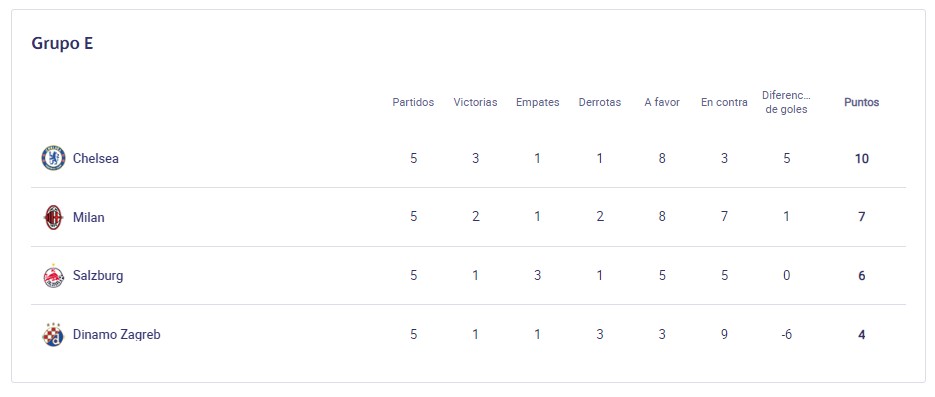This screenshot has width=935, height=397.
Task: Click the Victorias column header
Action: pos(475,103)
